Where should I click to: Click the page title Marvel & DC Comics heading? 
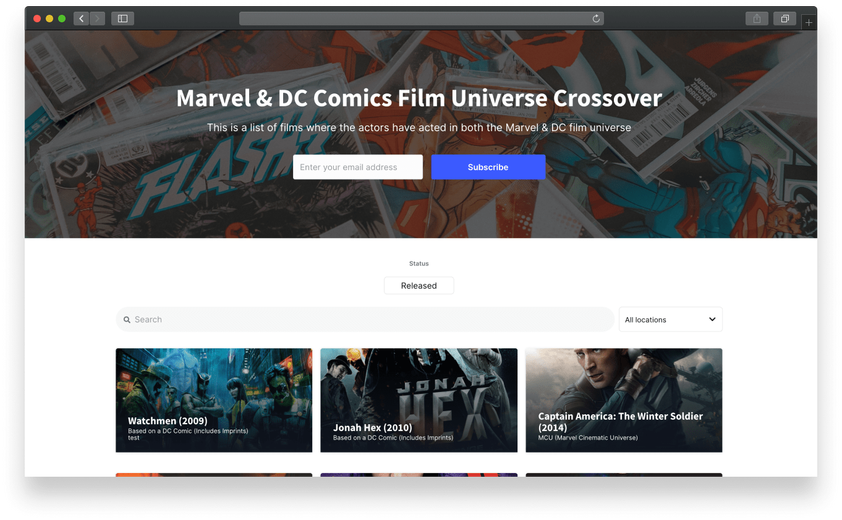419,98
